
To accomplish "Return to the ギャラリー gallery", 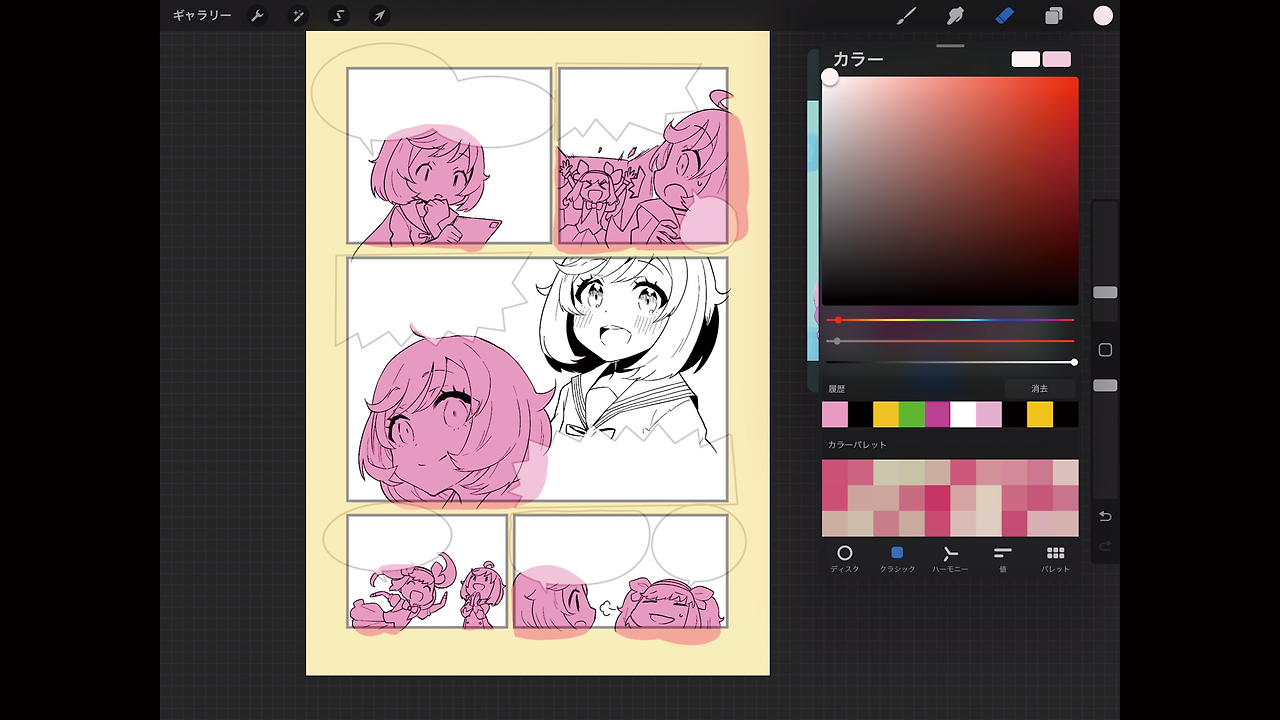I will click(202, 16).
